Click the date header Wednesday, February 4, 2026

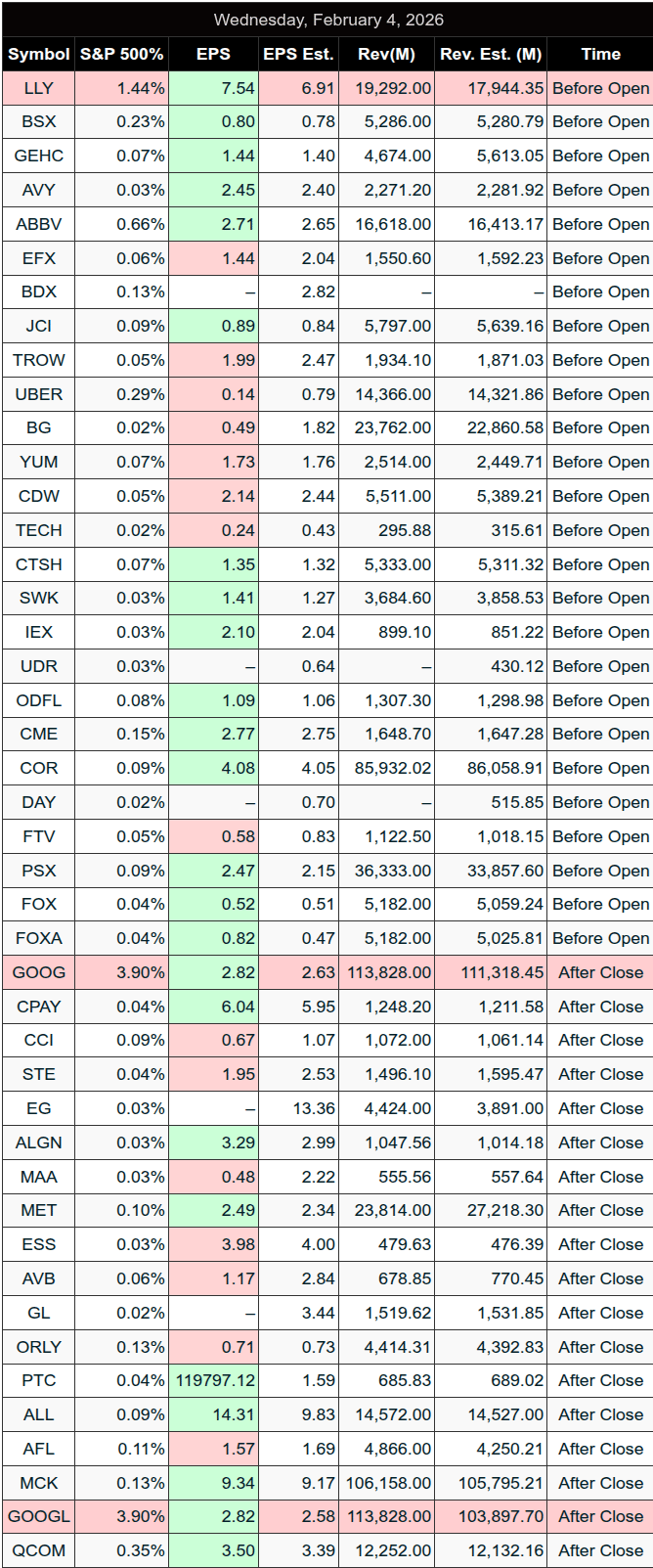pos(327,20)
